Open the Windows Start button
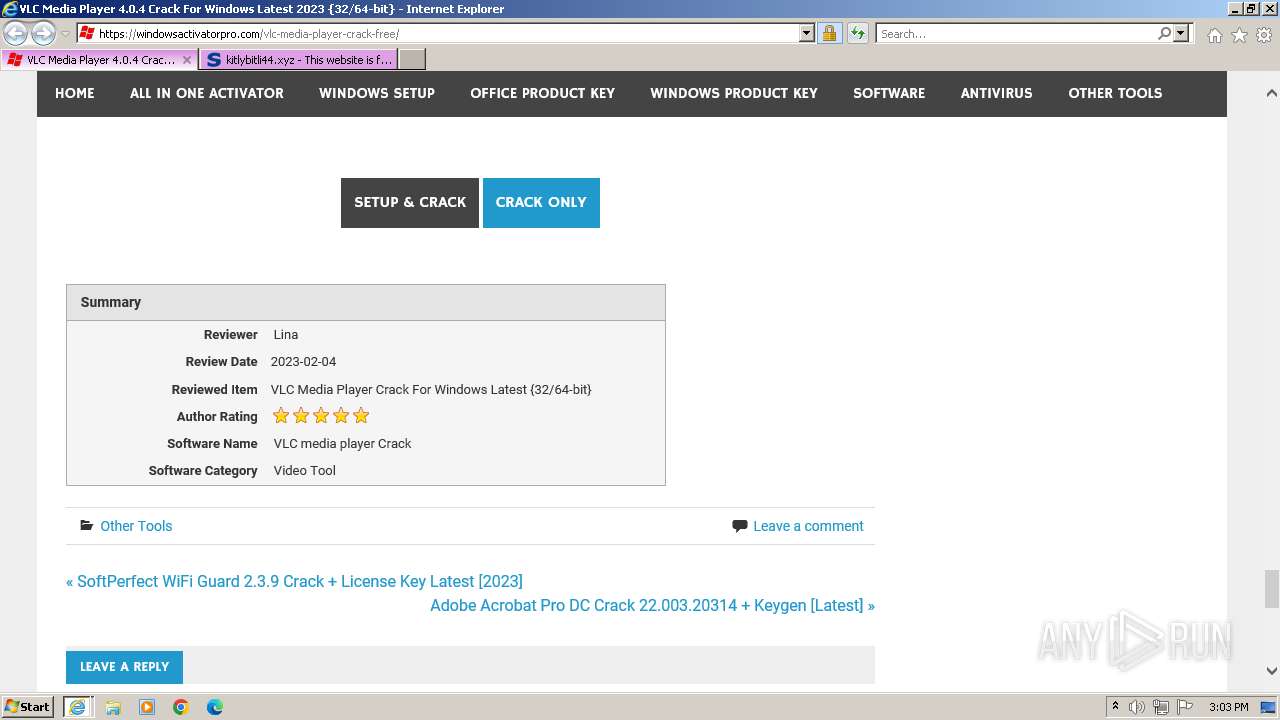This screenshot has height=720, width=1280. coord(28,707)
